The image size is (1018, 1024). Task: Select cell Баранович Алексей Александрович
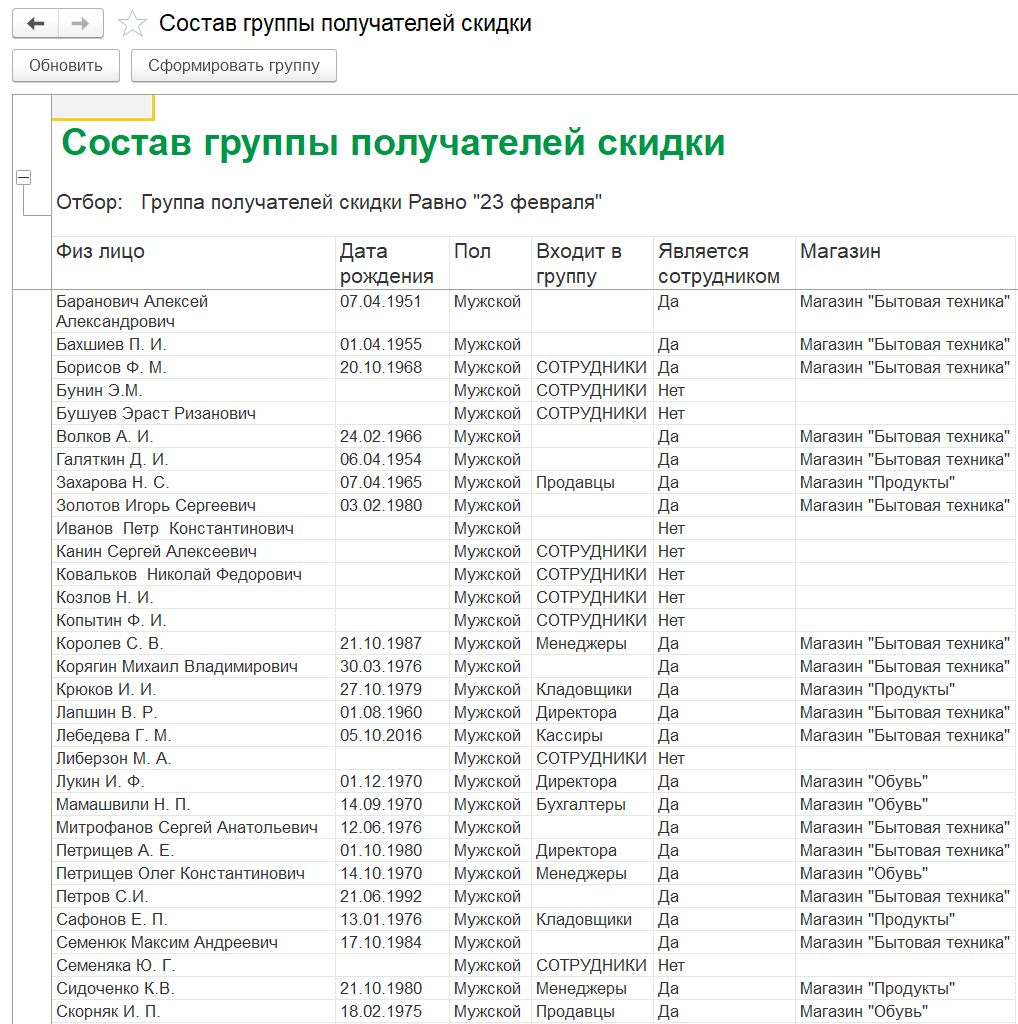[132, 311]
